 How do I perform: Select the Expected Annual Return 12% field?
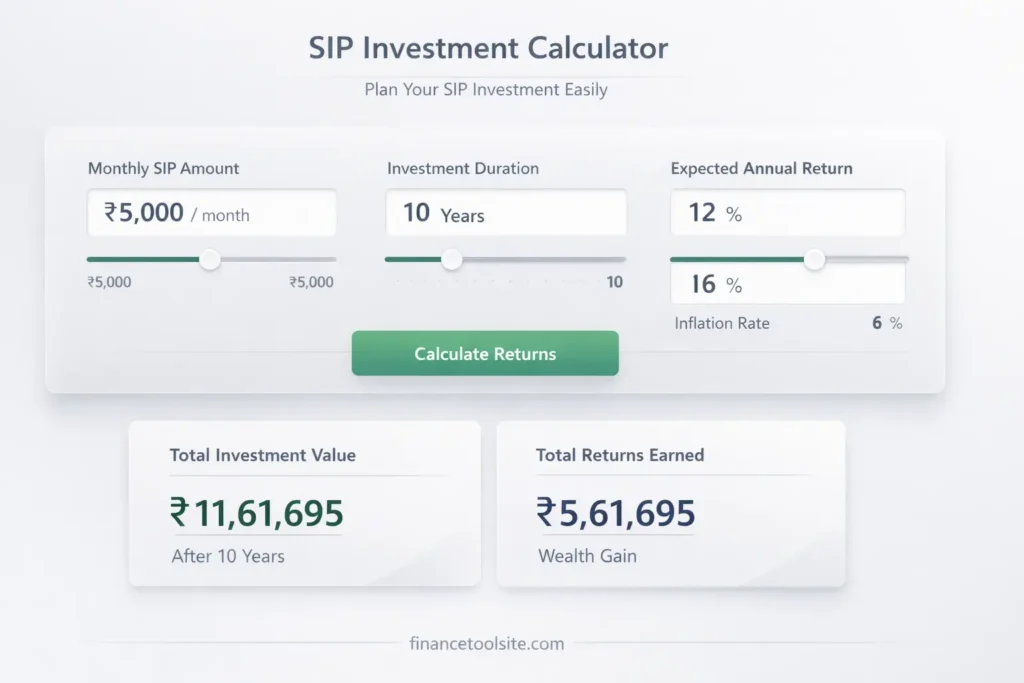[x=787, y=212]
